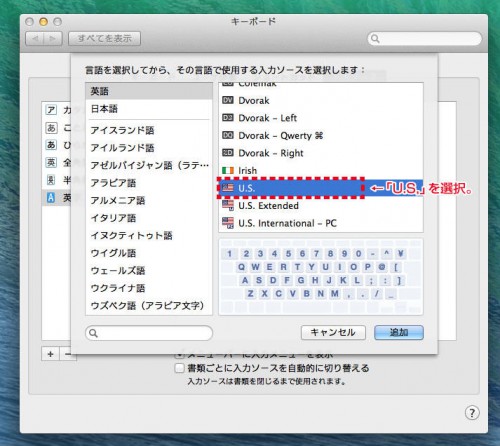The width and height of the screenshot is (500, 446).
Task: Select ウイグル語 in the language list
Action: tap(149, 253)
